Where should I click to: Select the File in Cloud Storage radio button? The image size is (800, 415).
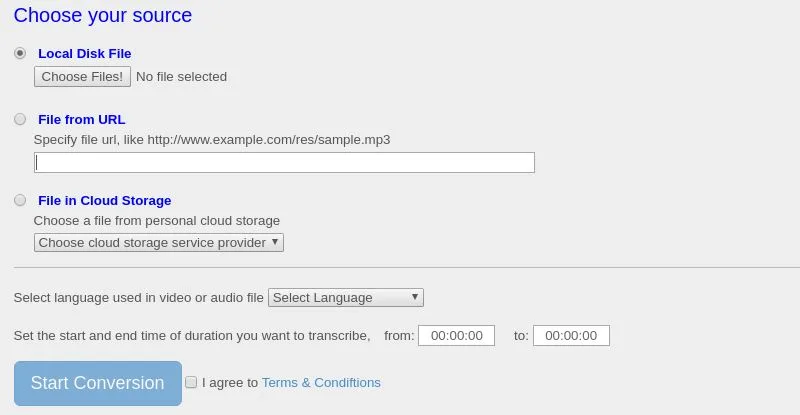pos(20,200)
